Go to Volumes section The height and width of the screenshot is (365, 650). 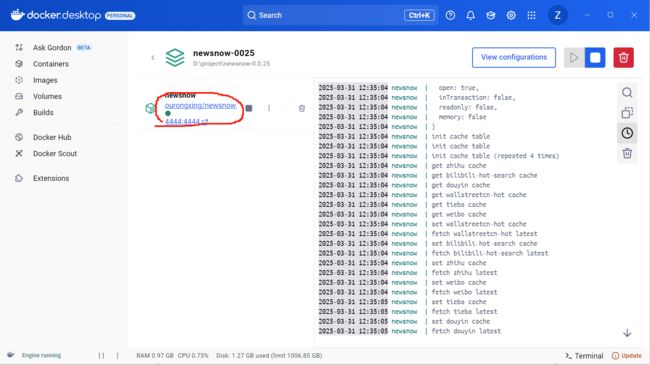pos(47,96)
